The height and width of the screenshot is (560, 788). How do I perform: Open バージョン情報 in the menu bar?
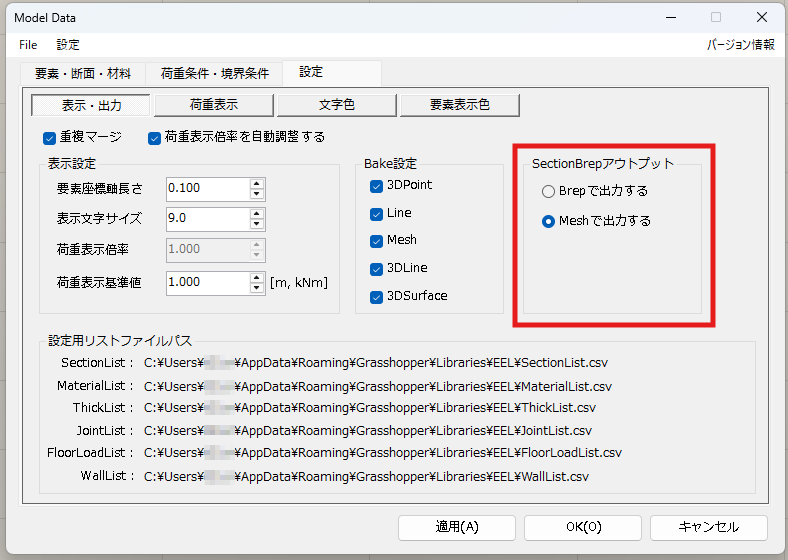click(x=740, y=45)
